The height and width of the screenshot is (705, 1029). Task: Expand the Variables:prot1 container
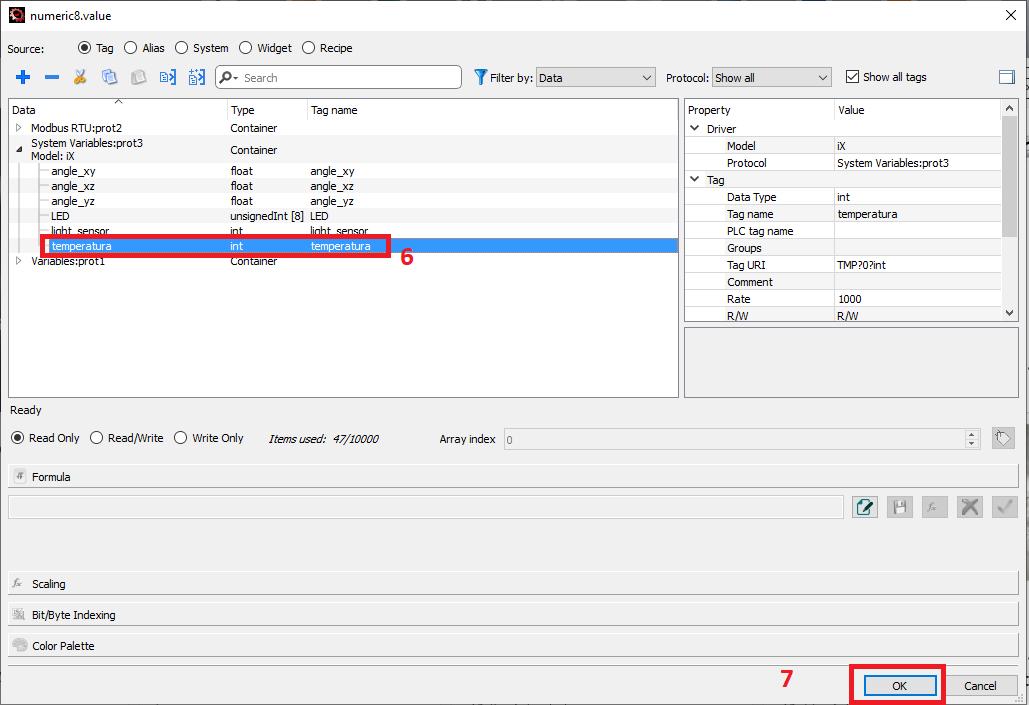pyautogui.click(x=18, y=261)
